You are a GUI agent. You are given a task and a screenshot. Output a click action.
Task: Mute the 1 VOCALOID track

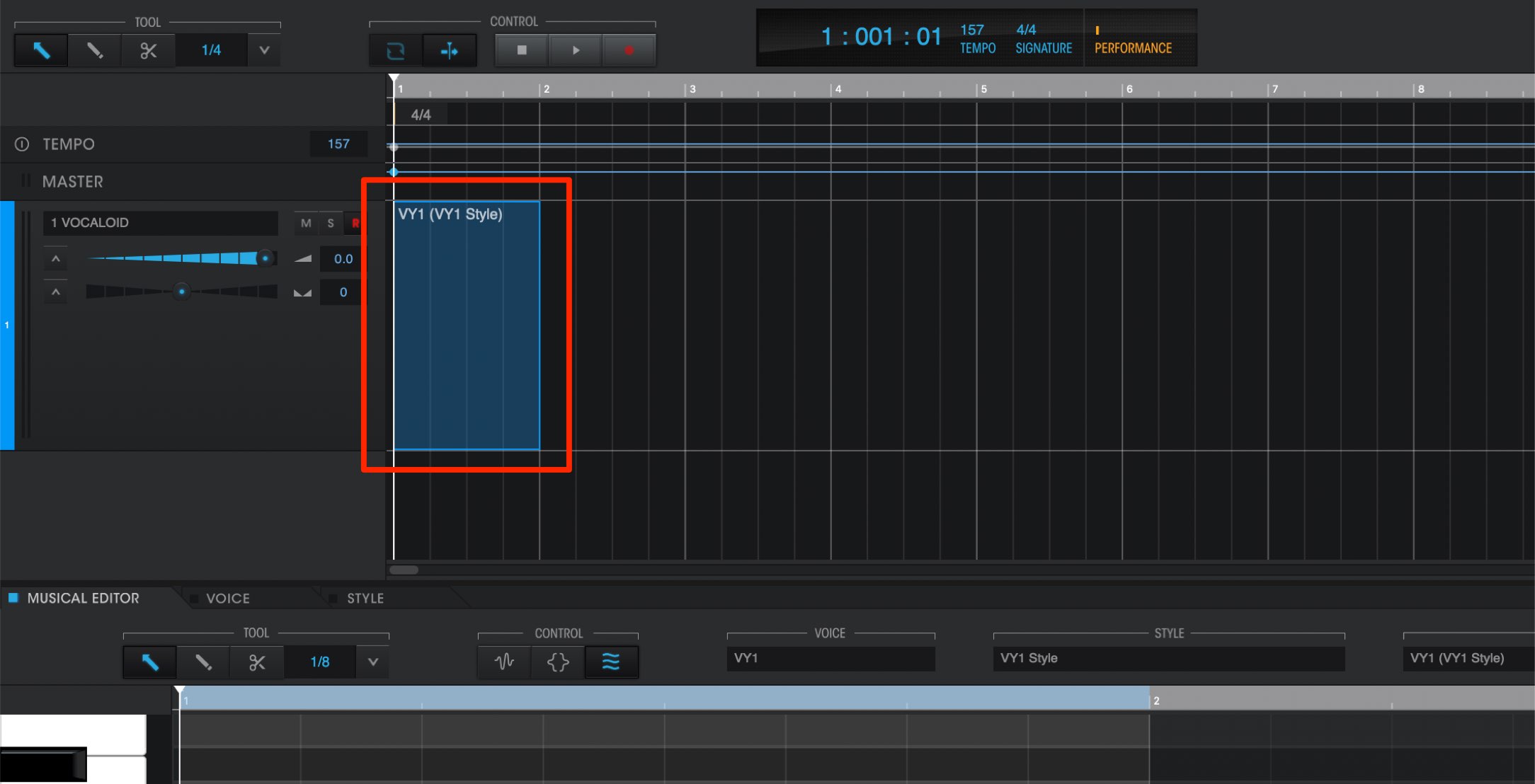tap(306, 224)
